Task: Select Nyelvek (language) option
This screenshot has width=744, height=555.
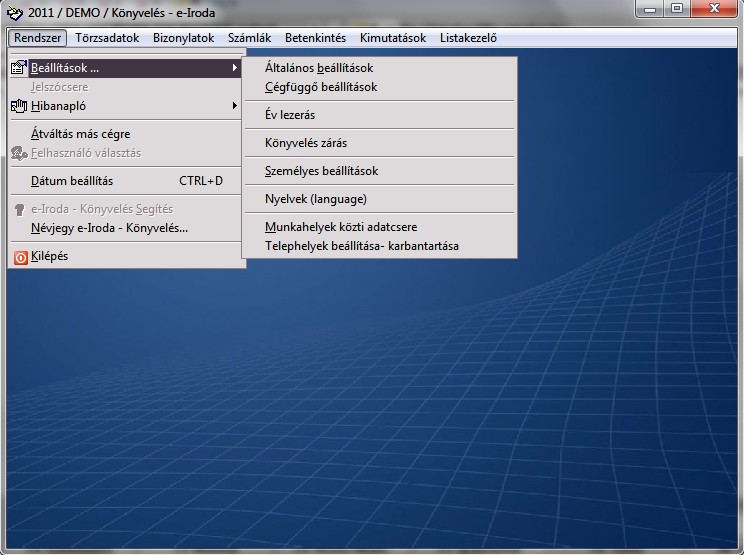Action: coord(315,199)
